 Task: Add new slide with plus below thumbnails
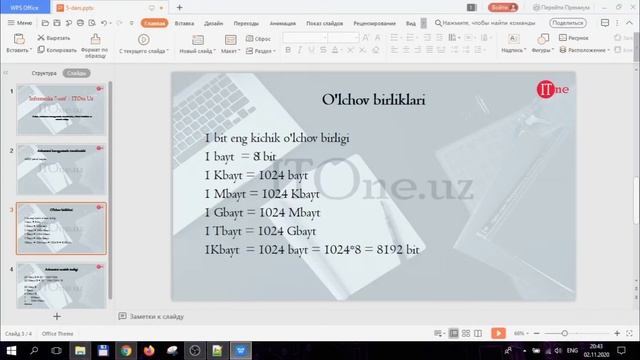(x=57, y=316)
